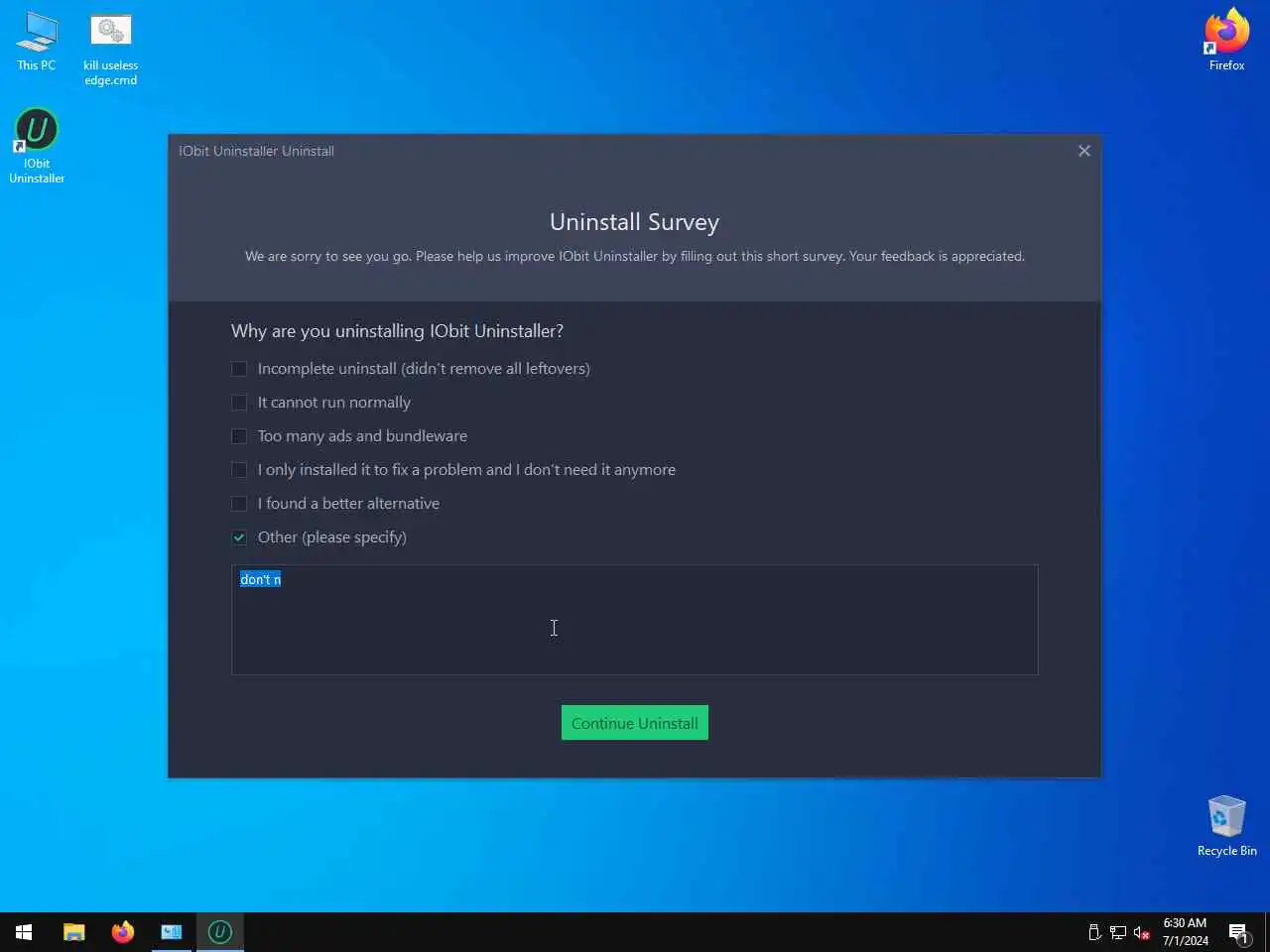Check Incomplete uninstall reason
The width and height of the screenshot is (1270, 952).
[239, 369]
